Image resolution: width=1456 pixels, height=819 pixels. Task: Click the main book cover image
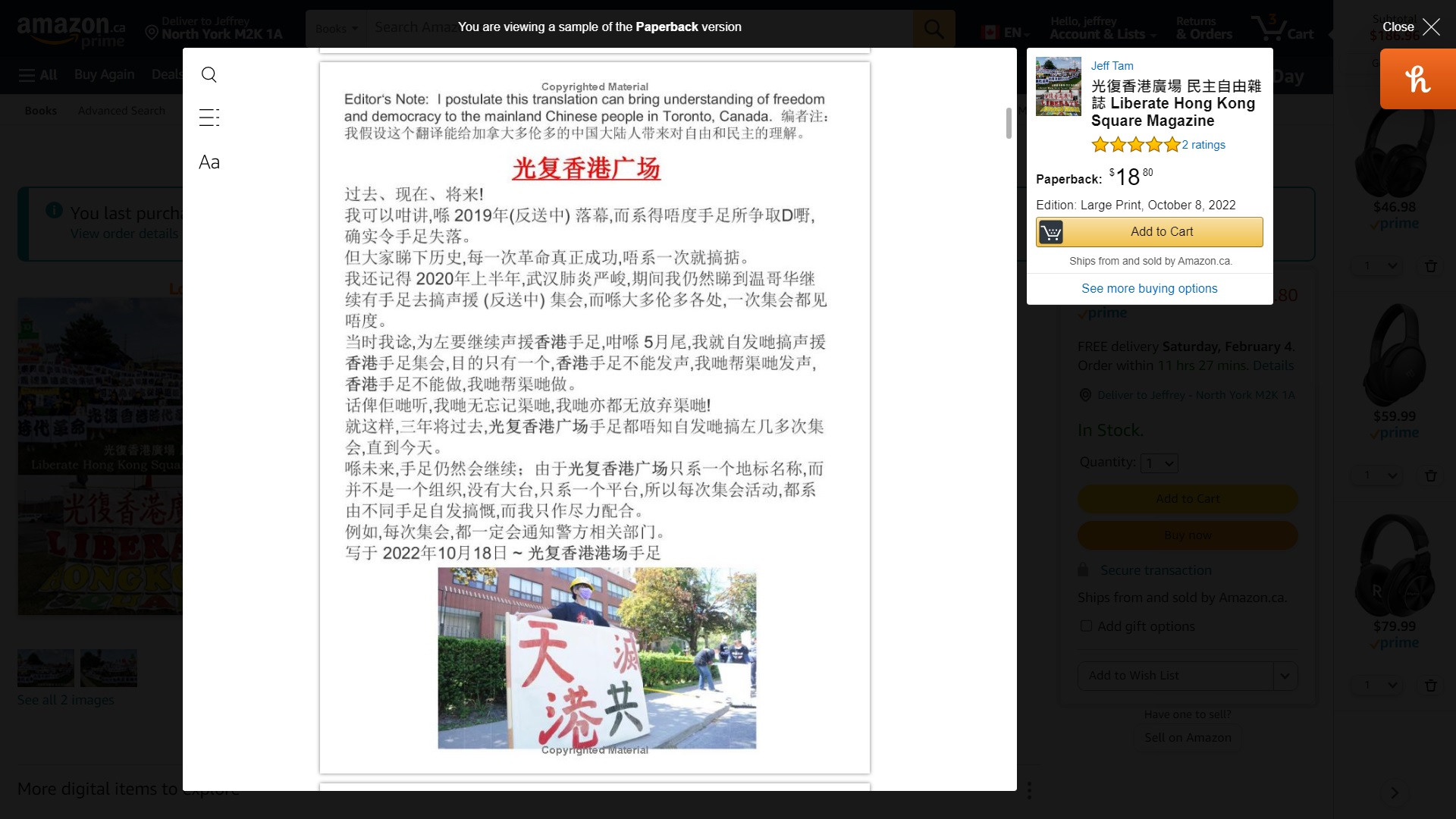pyautogui.click(x=100, y=457)
